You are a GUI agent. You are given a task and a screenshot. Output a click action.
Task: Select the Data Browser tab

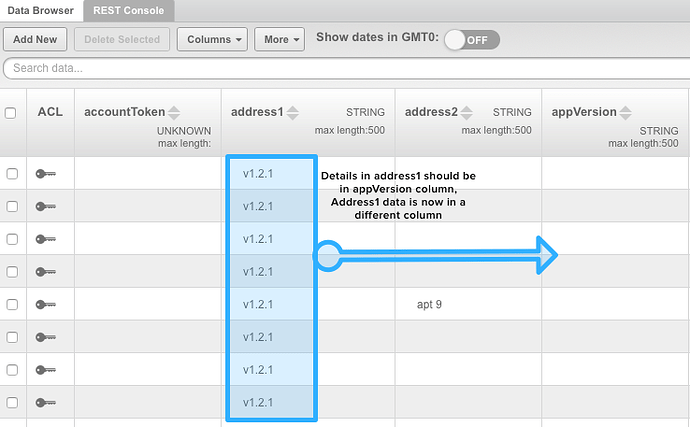point(40,11)
